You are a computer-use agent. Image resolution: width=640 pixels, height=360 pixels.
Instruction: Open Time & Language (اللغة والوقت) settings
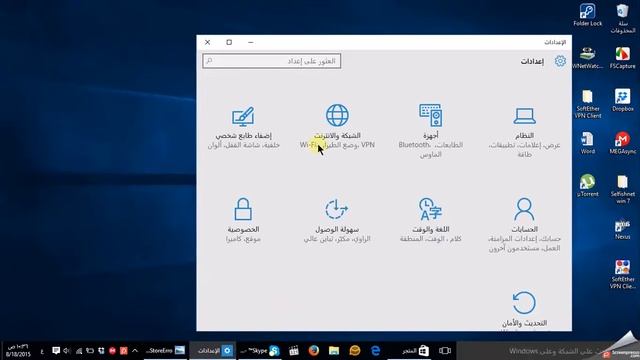[x=431, y=220]
